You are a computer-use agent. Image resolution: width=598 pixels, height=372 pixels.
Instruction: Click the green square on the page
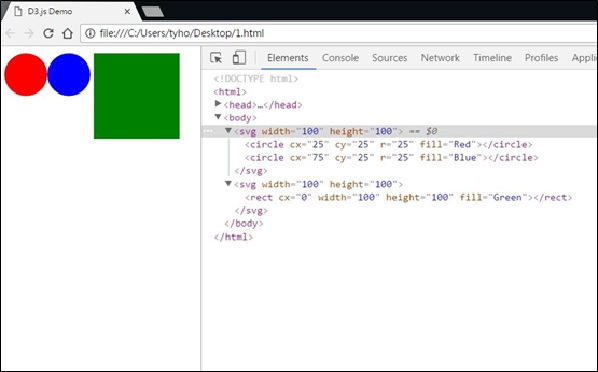click(x=137, y=96)
